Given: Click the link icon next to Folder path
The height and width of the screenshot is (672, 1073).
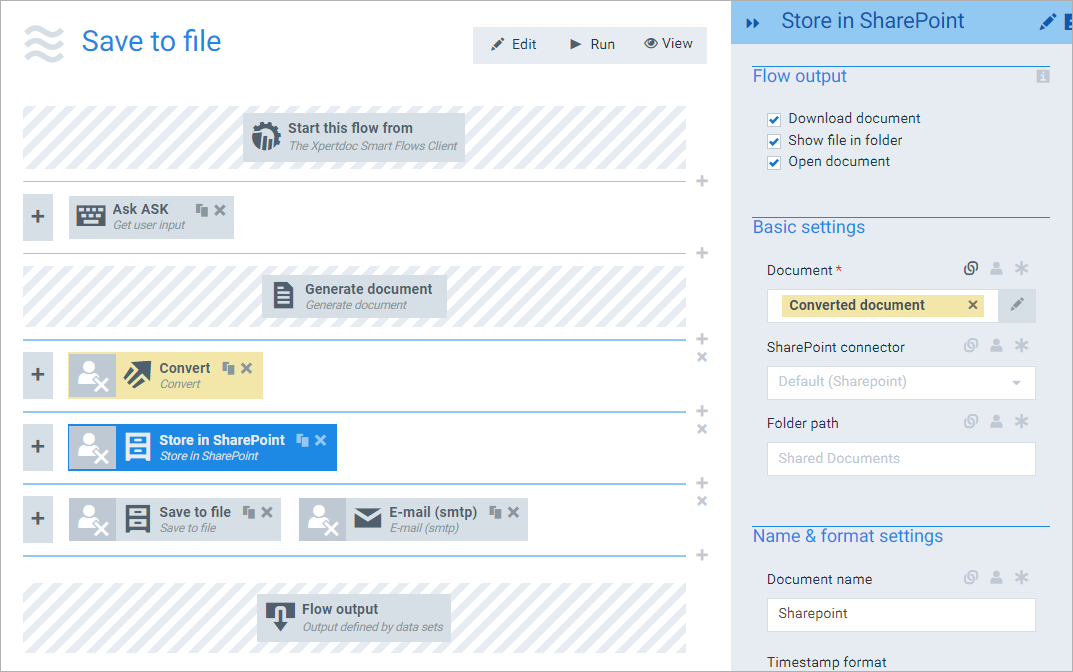Looking at the screenshot, I should coord(970,422).
